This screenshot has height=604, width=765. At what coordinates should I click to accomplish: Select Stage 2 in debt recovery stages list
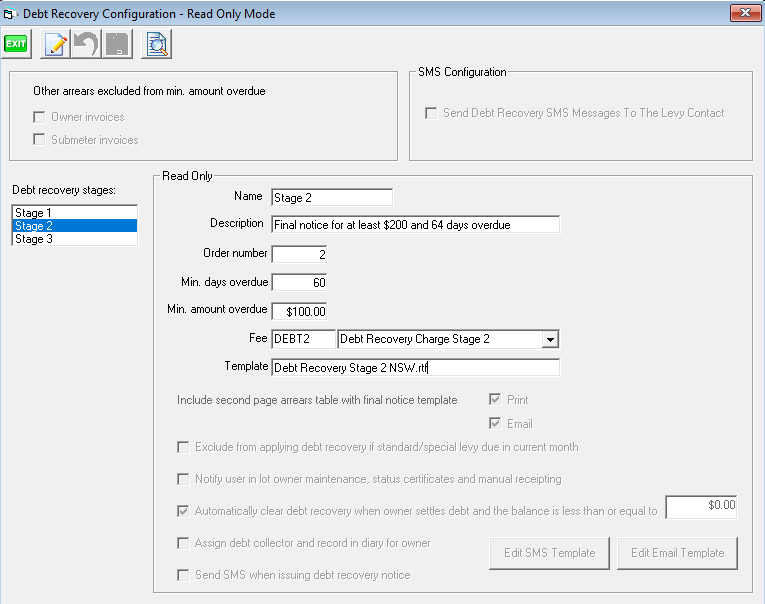[x=75, y=226]
